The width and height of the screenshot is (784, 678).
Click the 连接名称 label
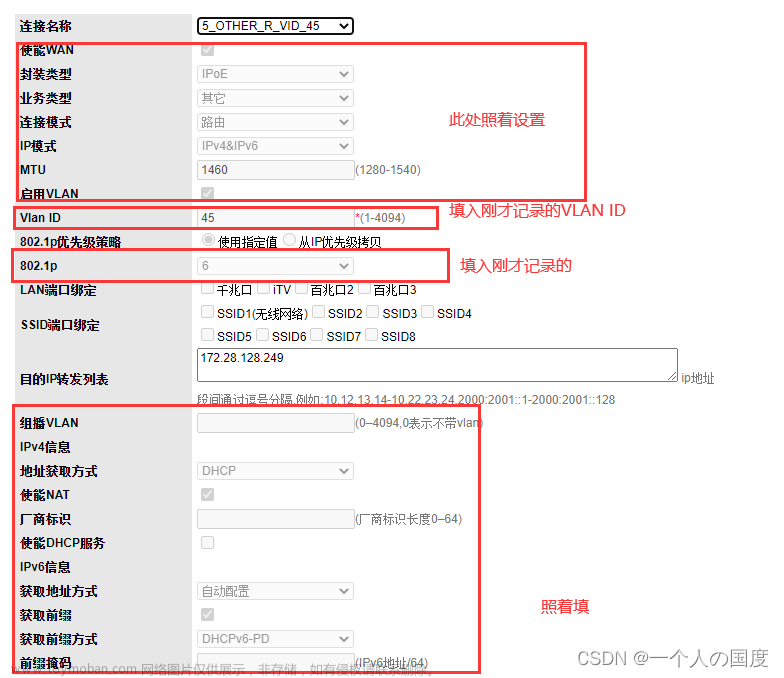(46, 26)
